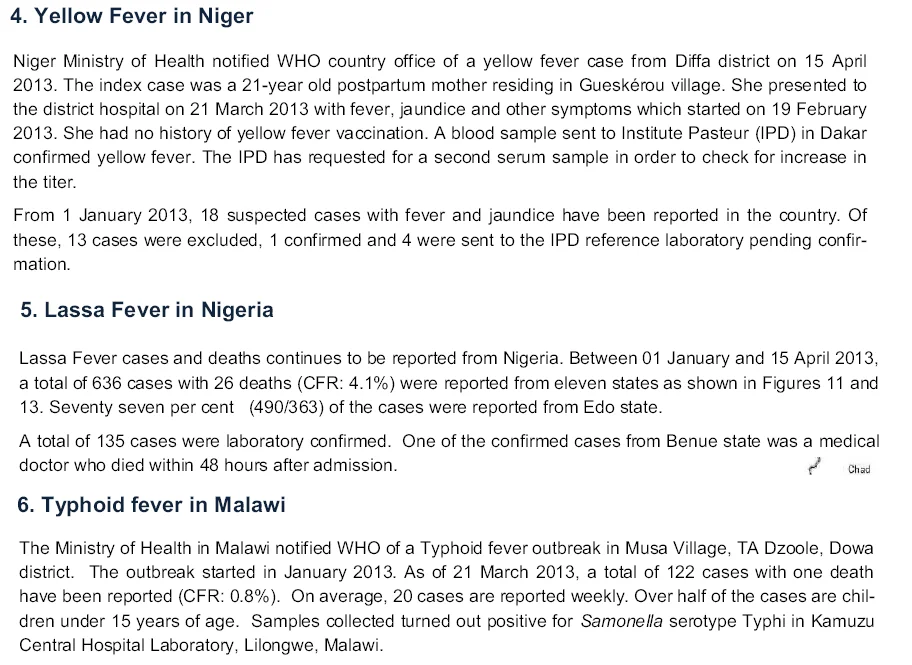The image size is (912, 665).
Task: Click the italic word 'Samonella'
Action: 621,621
